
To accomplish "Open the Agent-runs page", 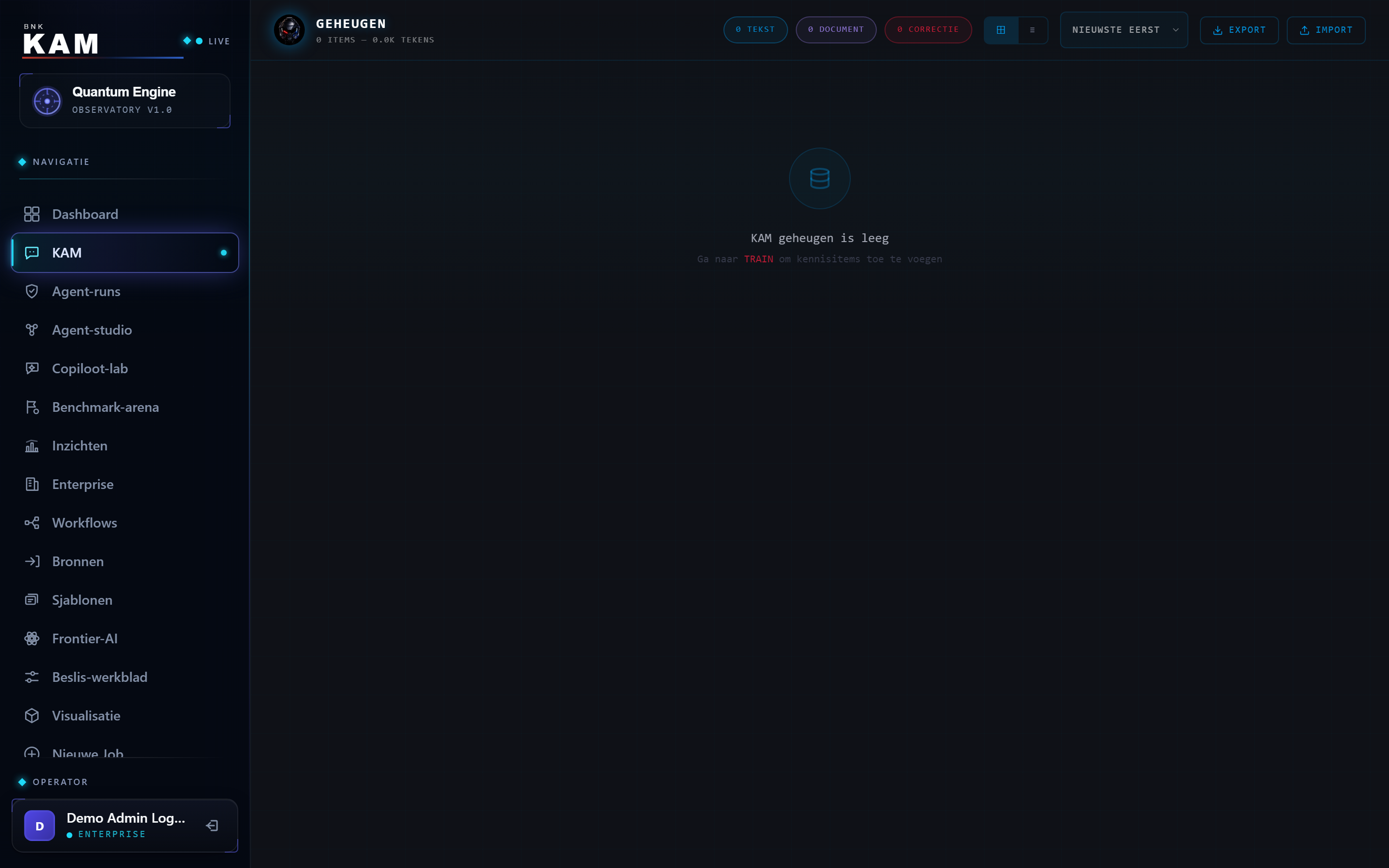I will (124, 291).
